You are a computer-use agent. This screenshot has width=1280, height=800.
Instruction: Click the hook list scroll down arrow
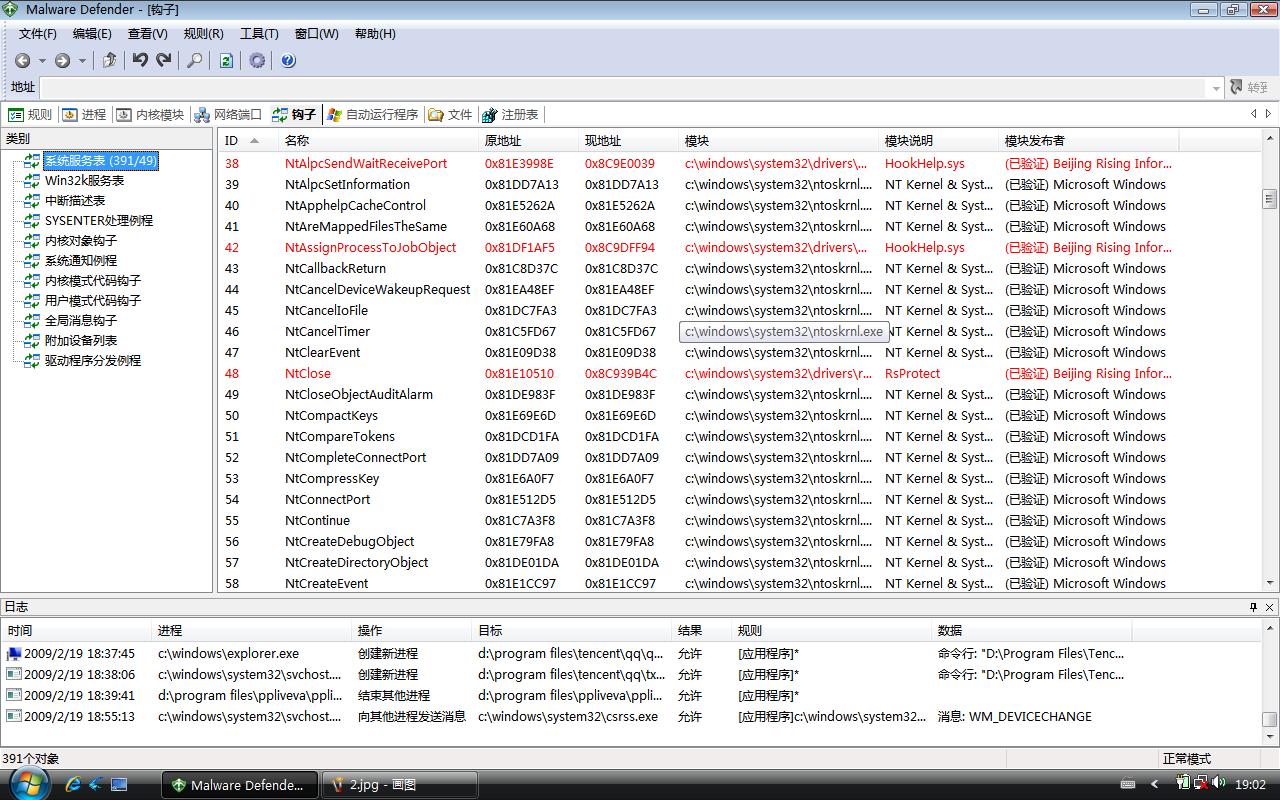pos(1270,583)
